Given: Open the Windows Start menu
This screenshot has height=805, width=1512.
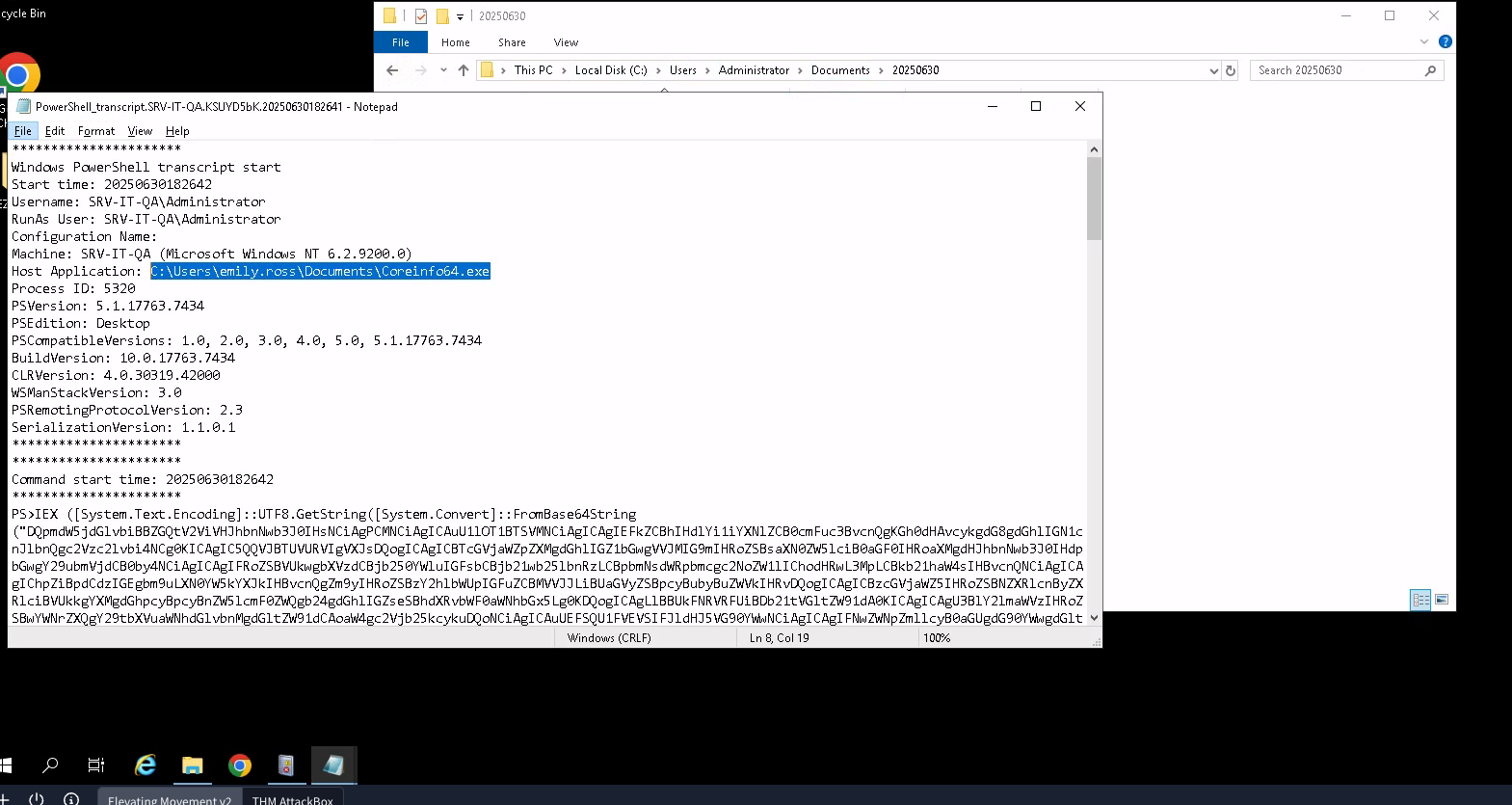Looking at the screenshot, I should click(x=5, y=765).
